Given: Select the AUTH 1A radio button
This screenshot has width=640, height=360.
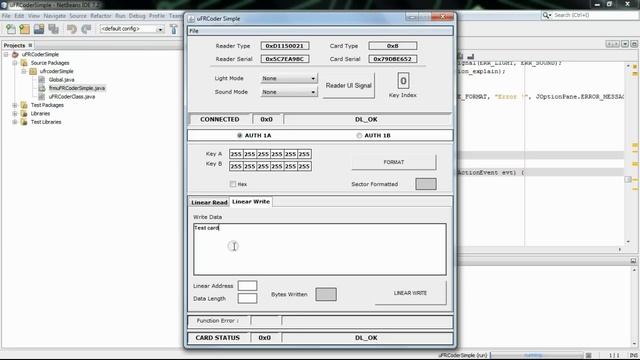Looking at the screenshot, I should 240,135.
